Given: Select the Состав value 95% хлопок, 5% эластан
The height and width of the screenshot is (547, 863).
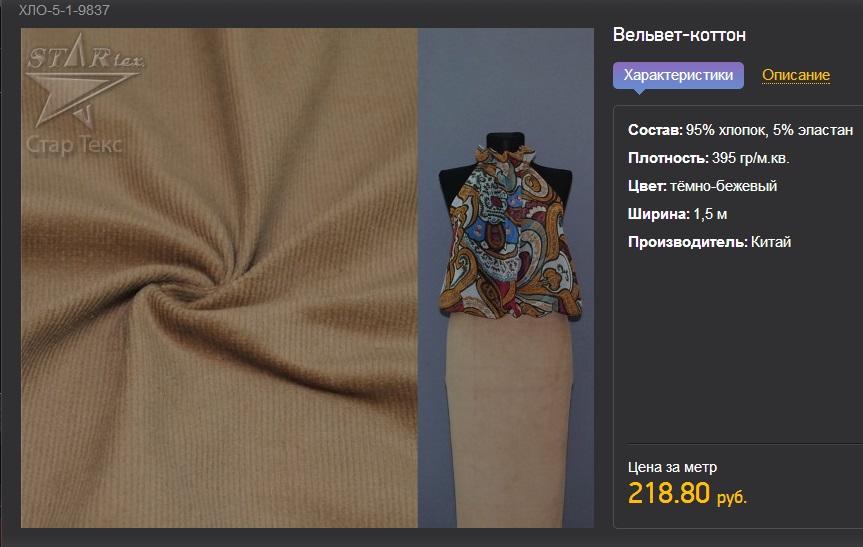Looking at the screenshot, I should (769, 130).
